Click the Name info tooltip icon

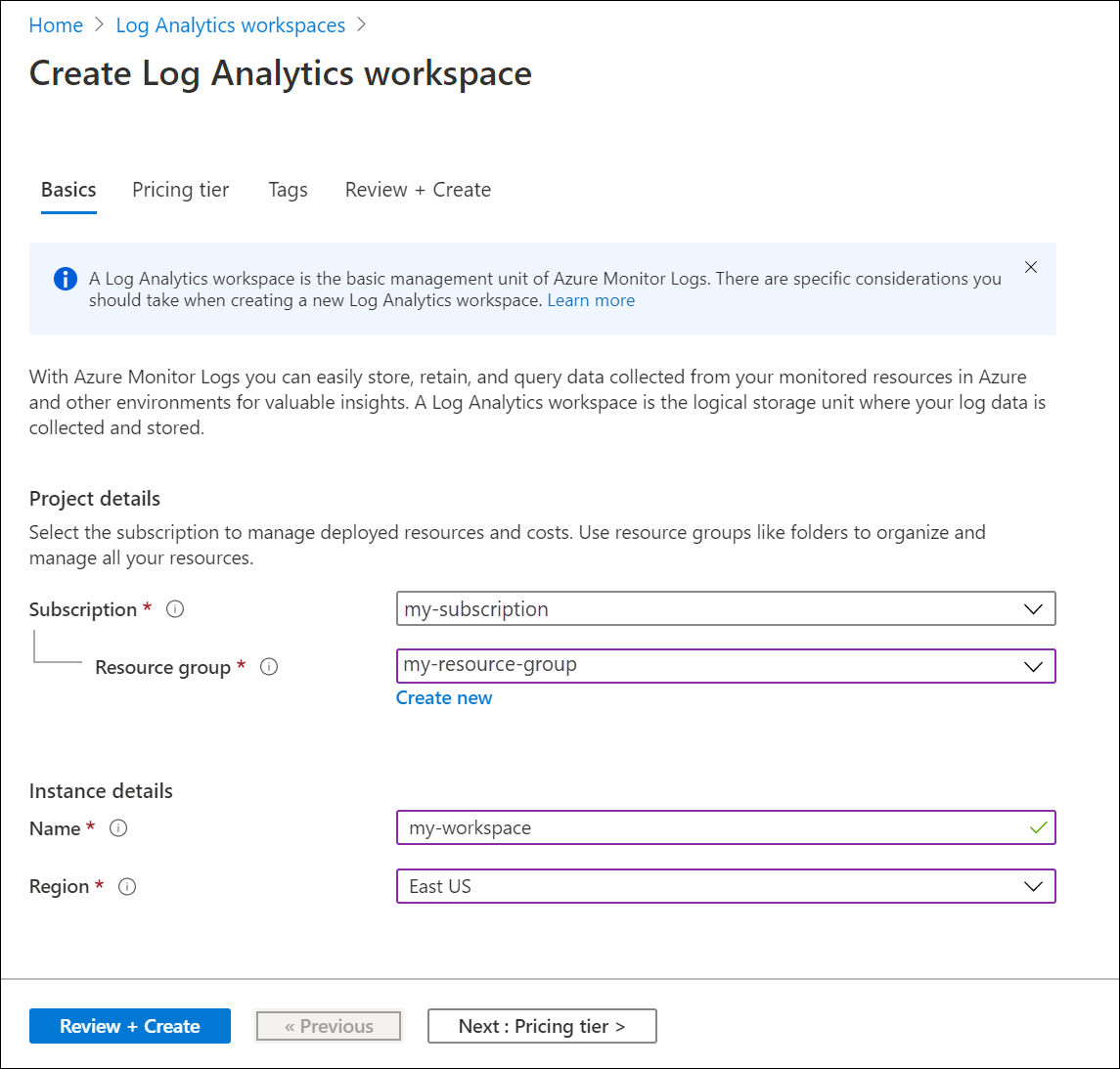(117, 827)
